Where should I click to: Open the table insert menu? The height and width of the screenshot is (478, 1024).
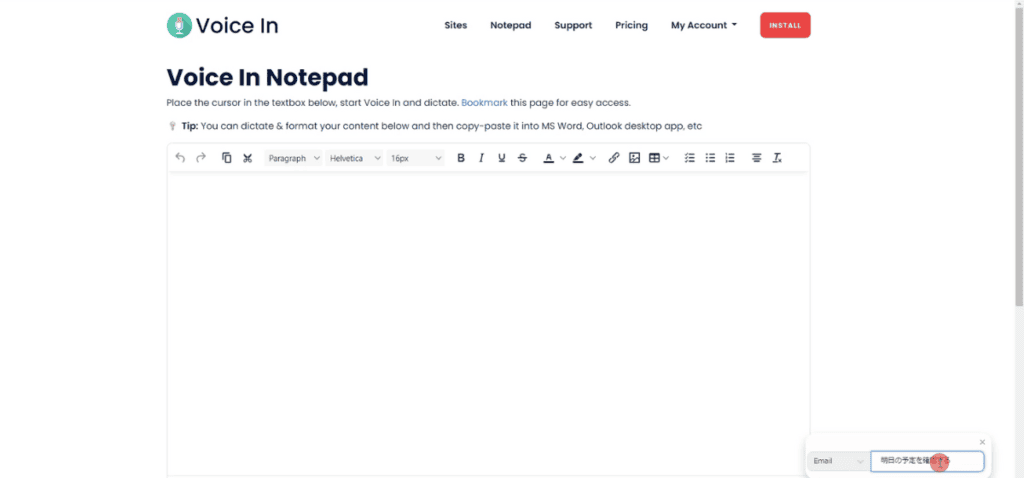[x=658, y=157]
